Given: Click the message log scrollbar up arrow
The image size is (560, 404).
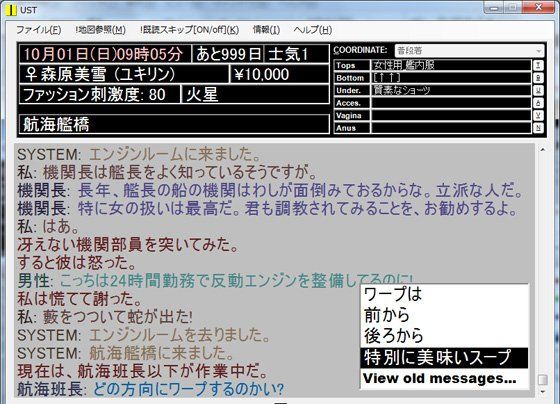Looking at the screenshot, I should coord(543,150).
